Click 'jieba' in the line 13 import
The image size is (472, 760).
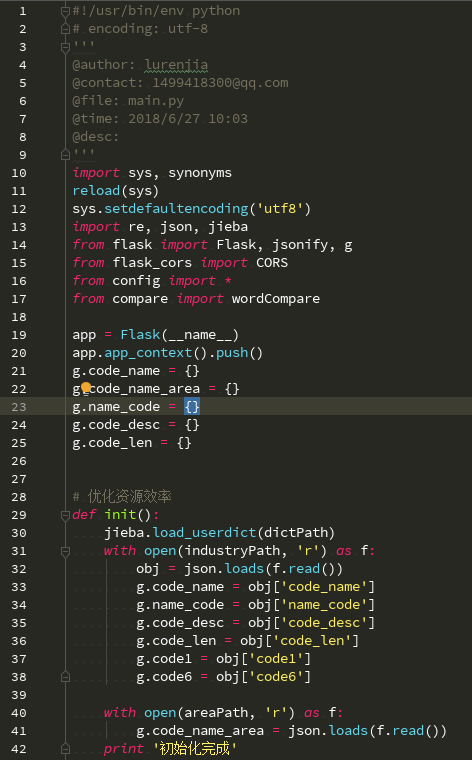(228, 227)
